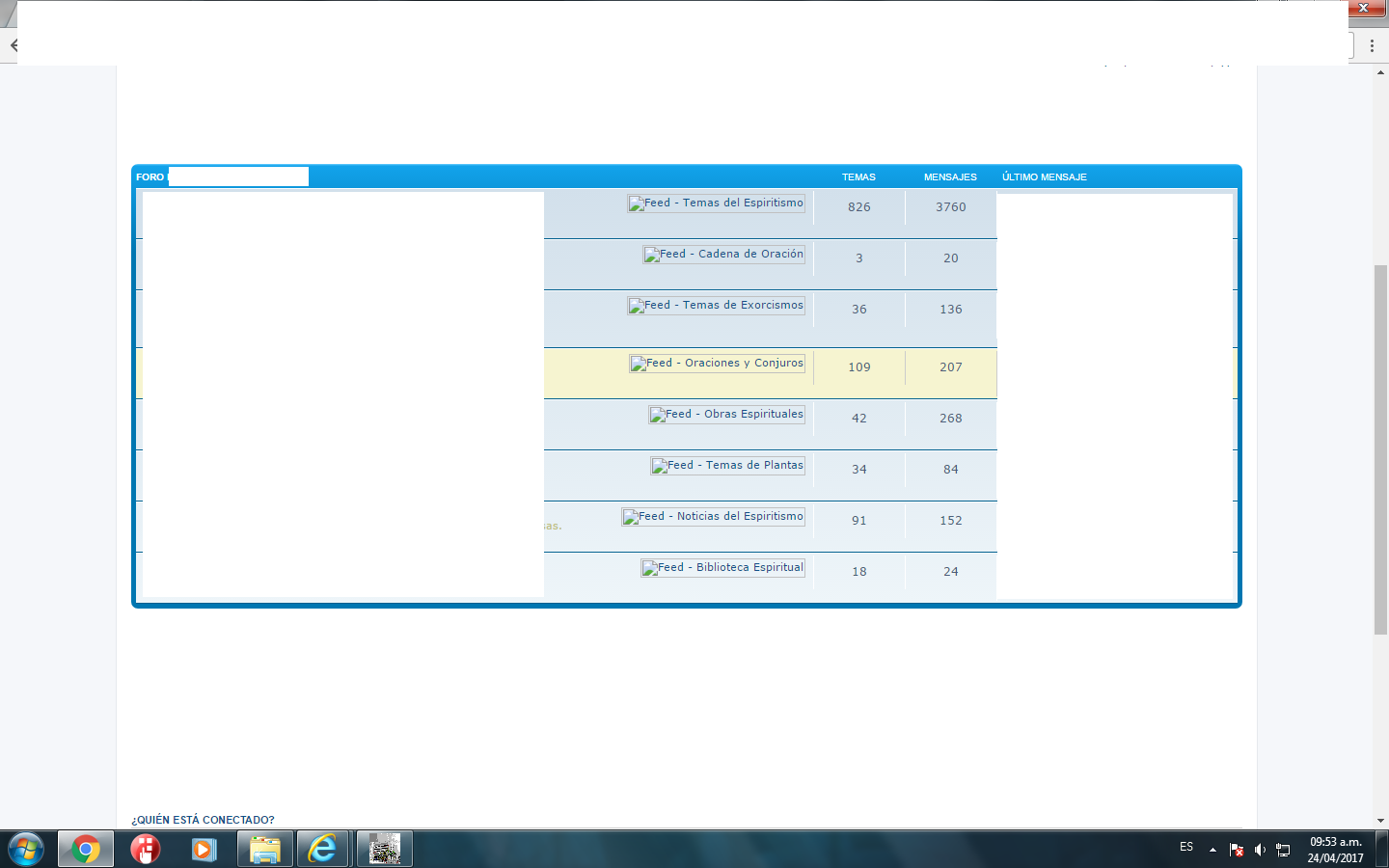
Task: Open the ES language selector
Action: coord(1186,848)
